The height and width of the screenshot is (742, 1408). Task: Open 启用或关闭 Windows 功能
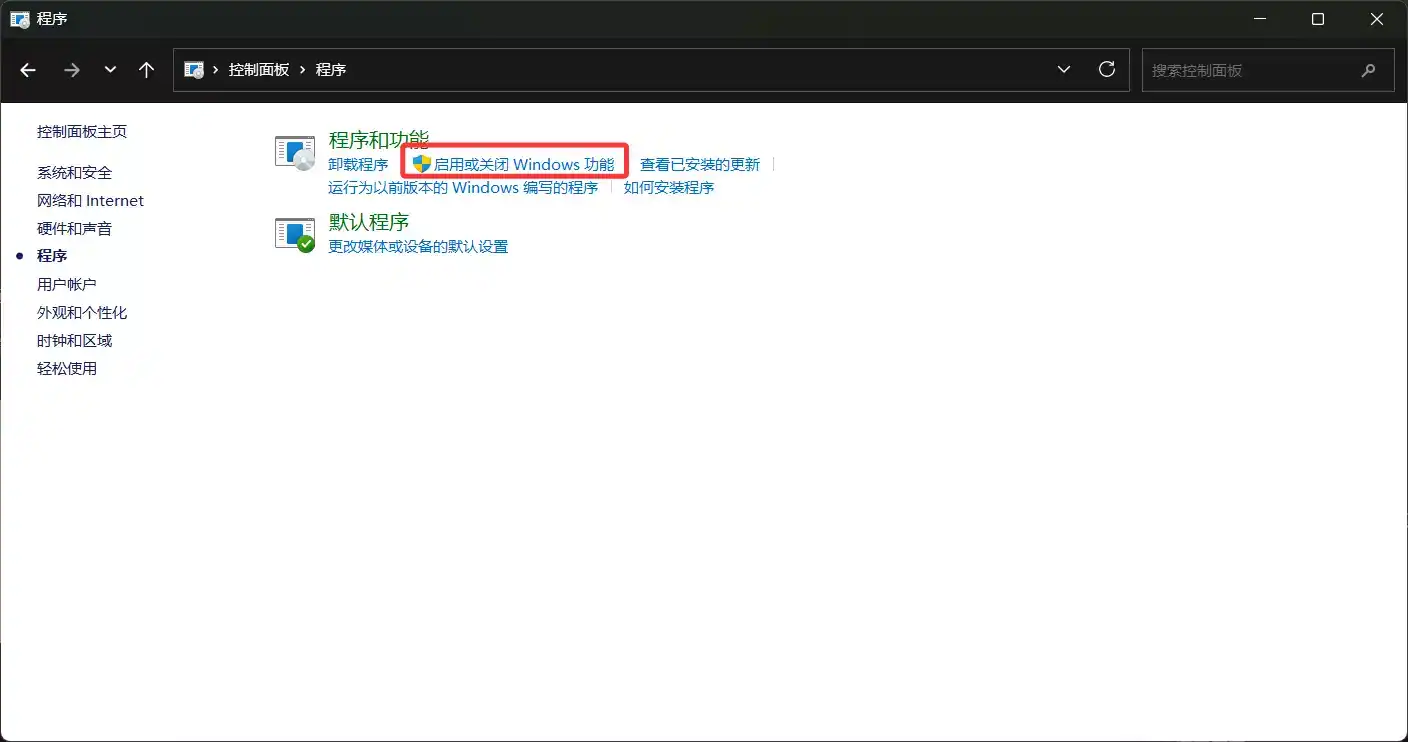click(x=524, y=165)
